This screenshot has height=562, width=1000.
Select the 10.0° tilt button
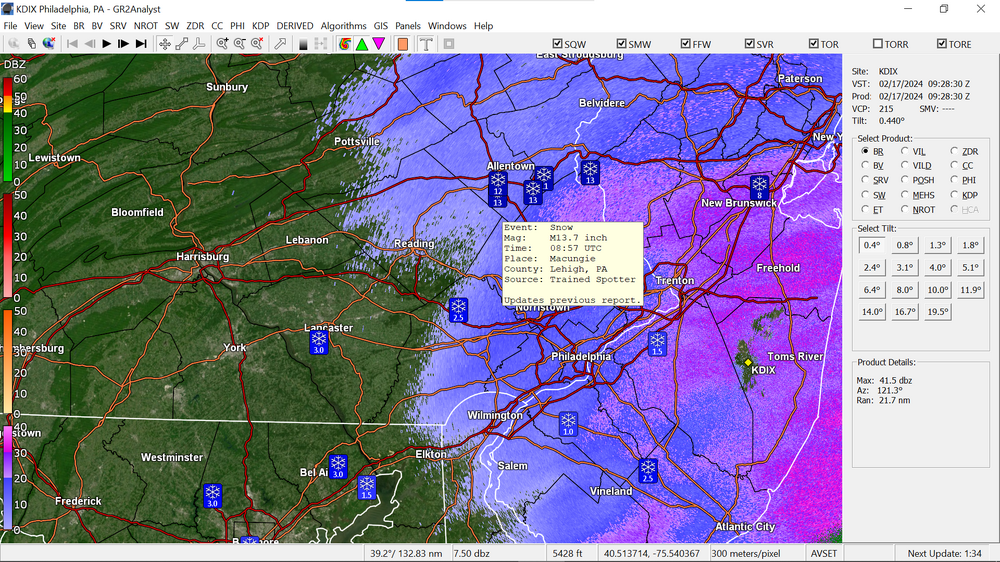(x=938, y=290)
